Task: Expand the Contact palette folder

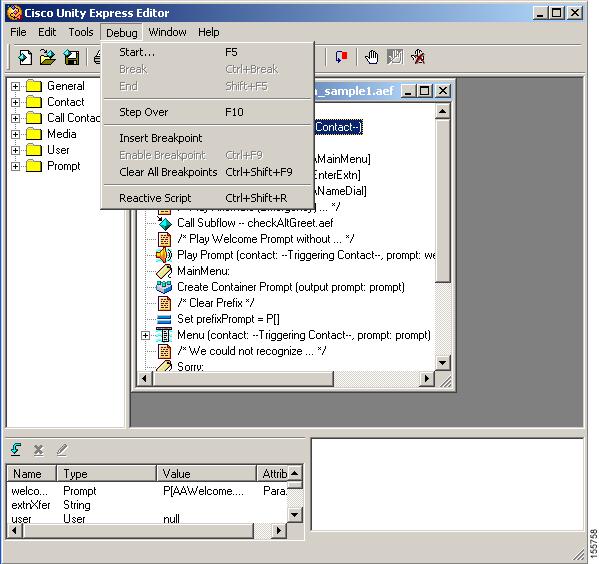Action: pyautogui.click(x=15, y=102)
